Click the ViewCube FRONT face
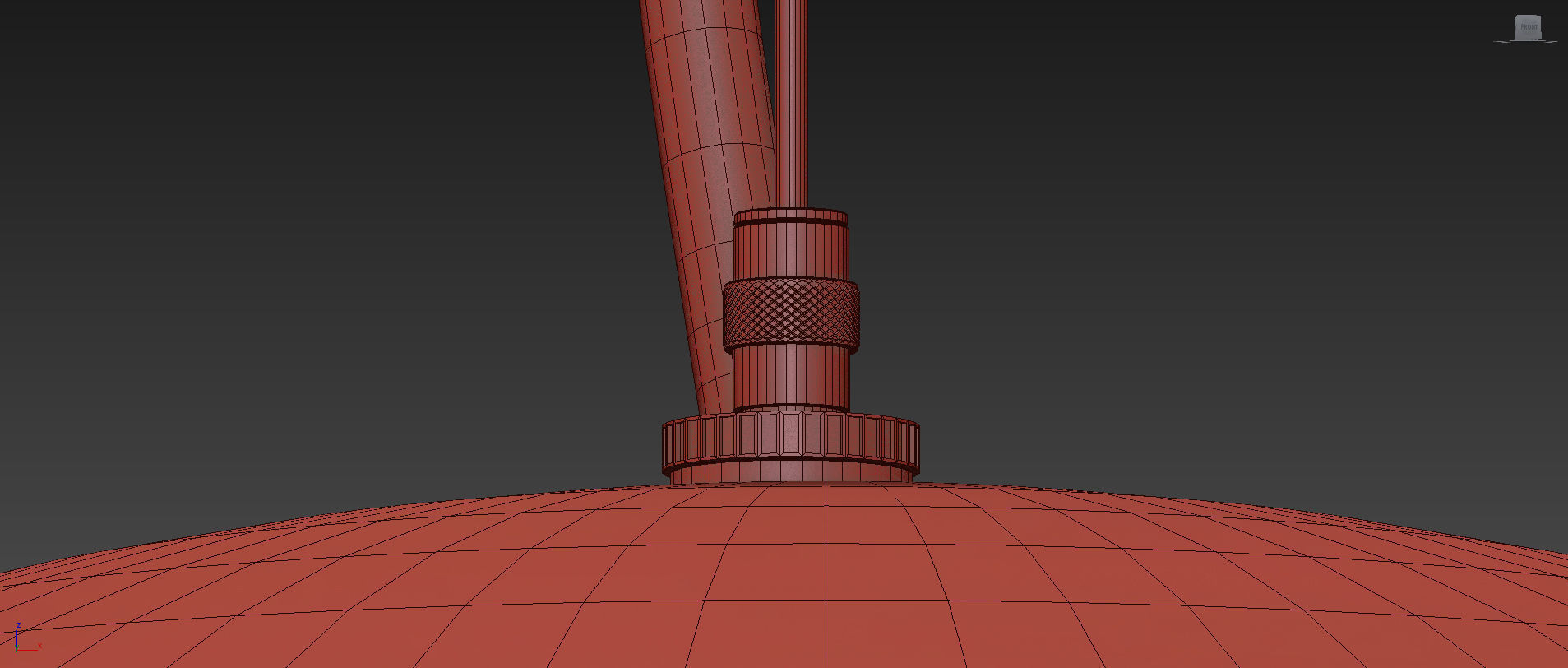The image size is (1568, 668). (x=1529, y=26)
